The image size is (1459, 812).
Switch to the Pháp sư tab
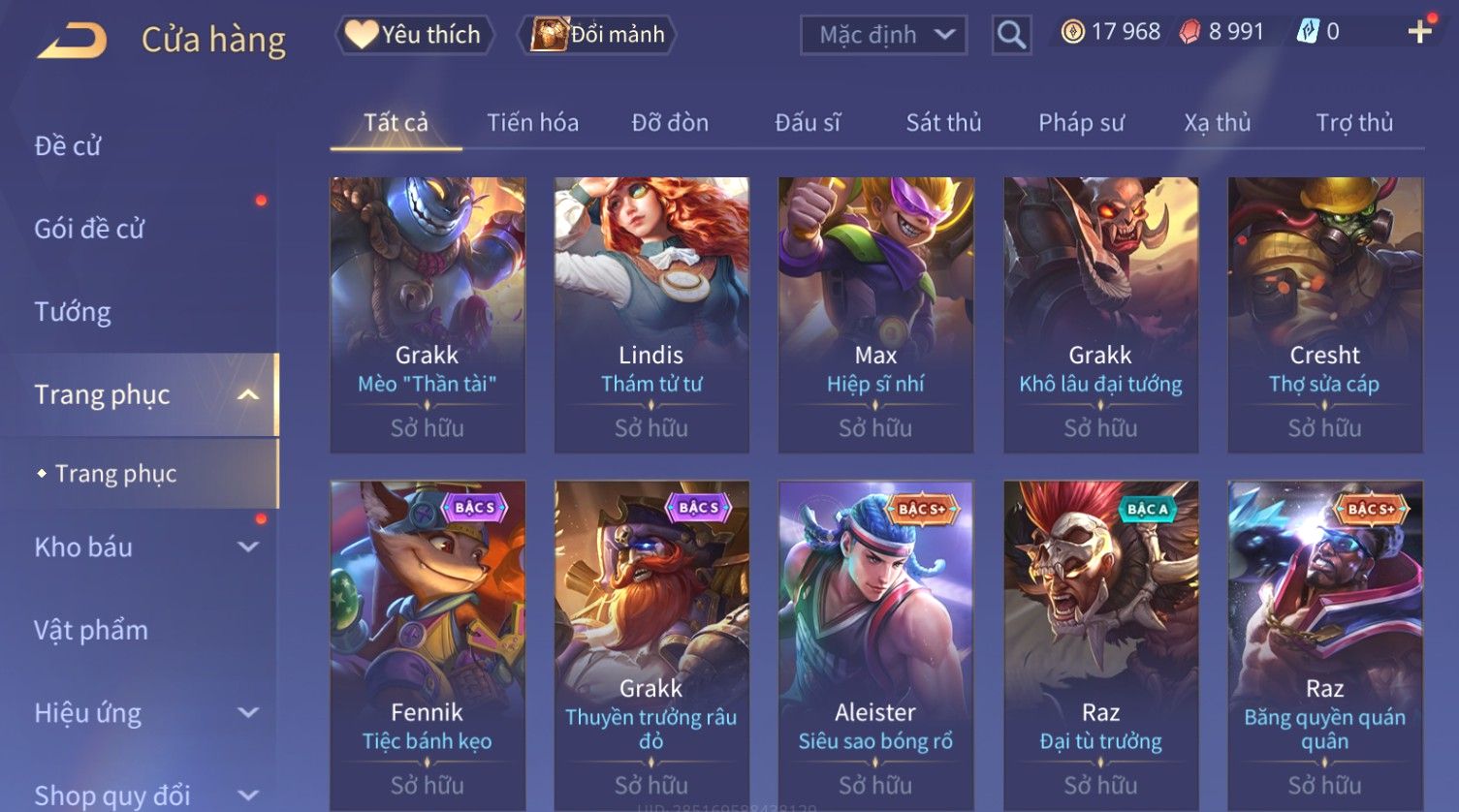pos(1081,123)
